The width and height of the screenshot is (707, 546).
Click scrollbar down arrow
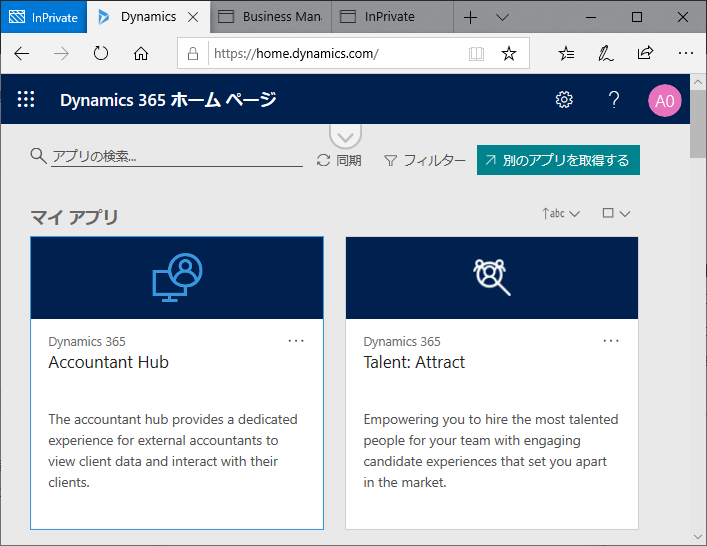(x=698, y=537)
